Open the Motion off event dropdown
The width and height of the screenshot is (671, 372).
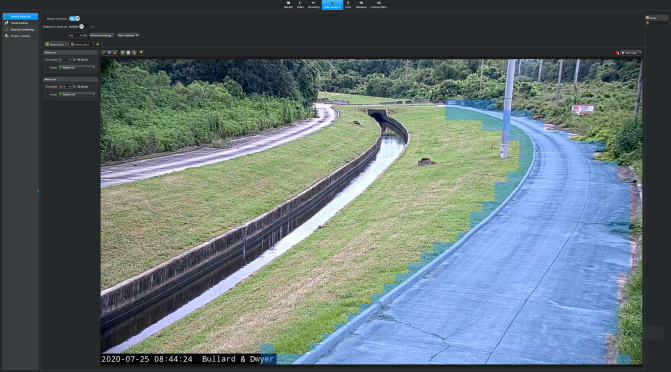77,94
